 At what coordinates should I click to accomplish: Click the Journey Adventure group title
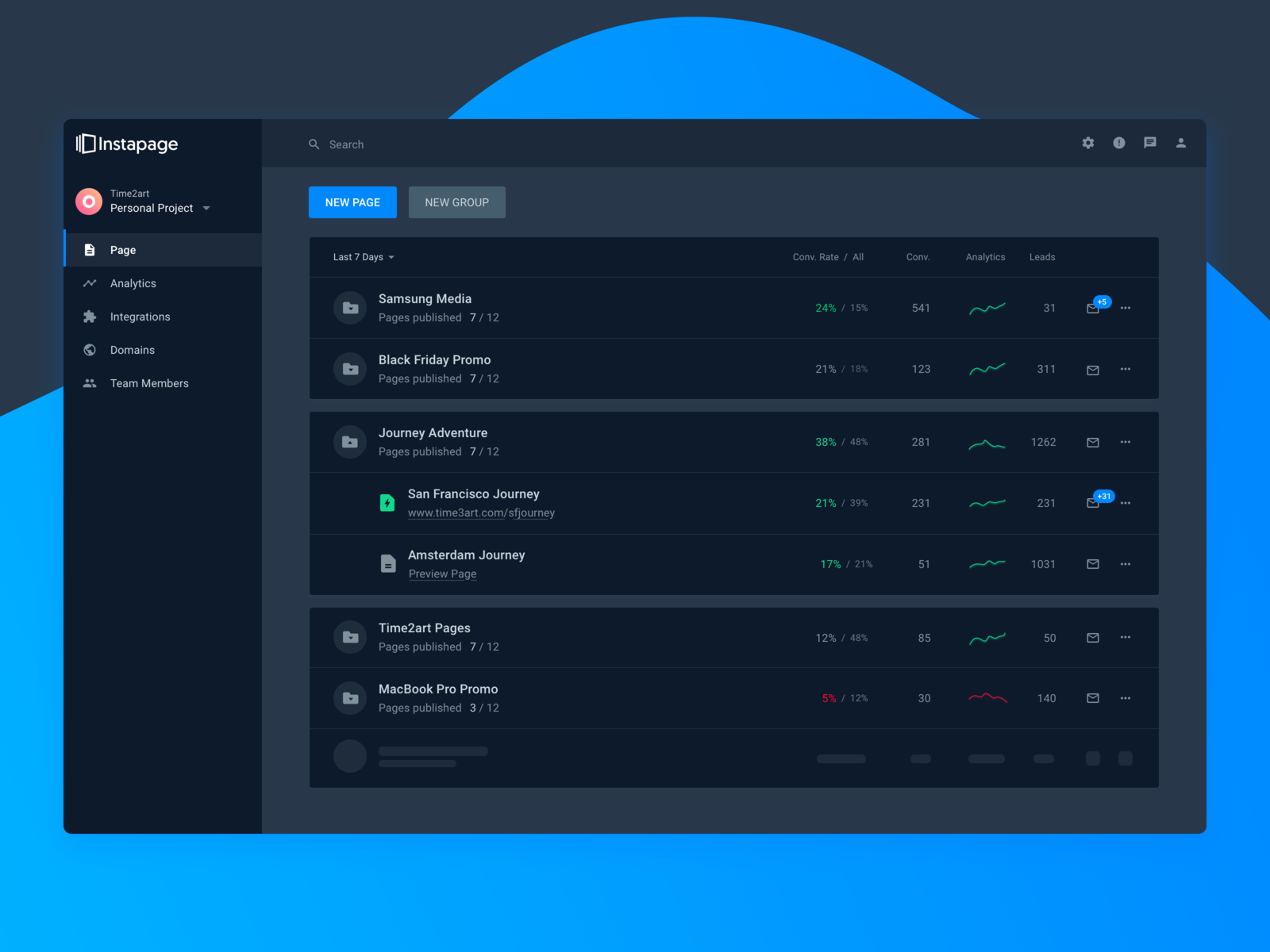[433, 433]
